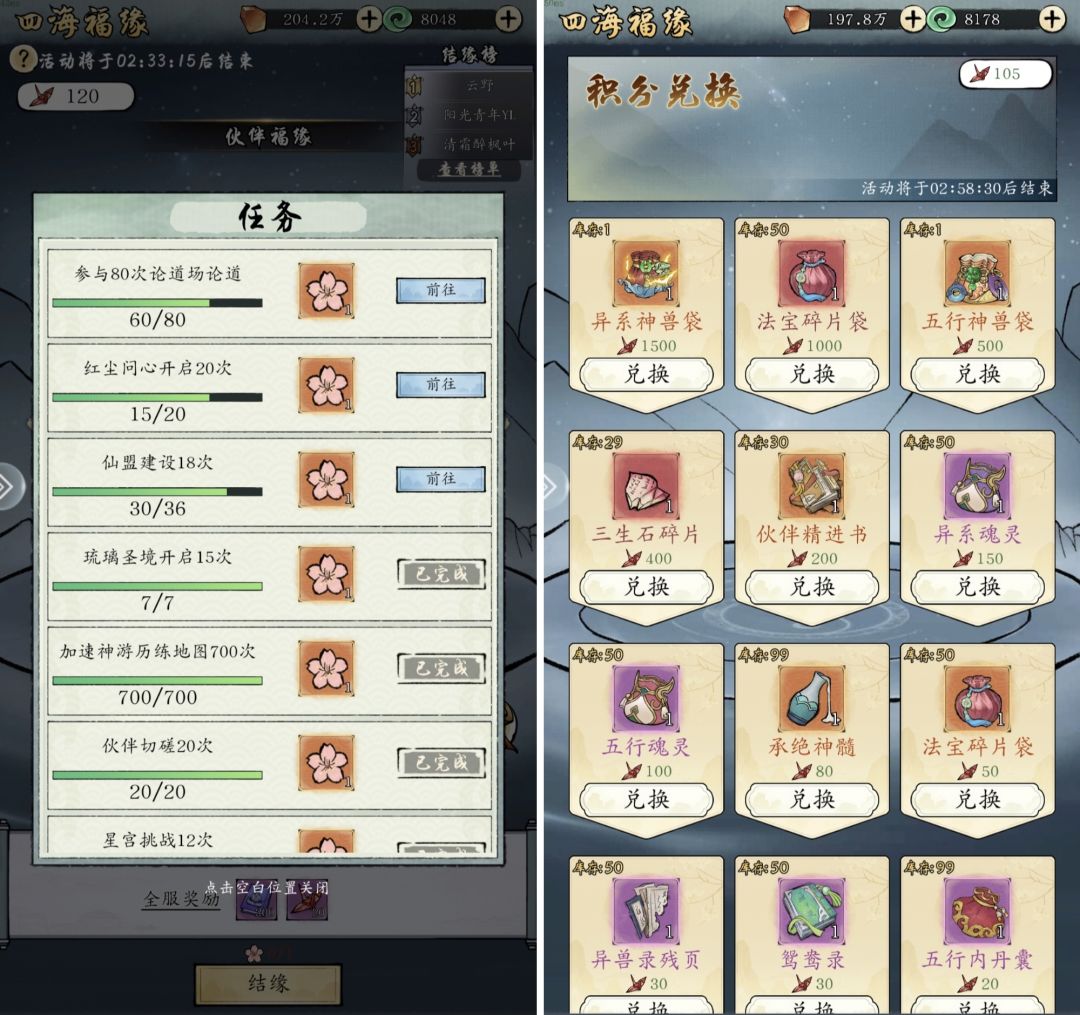Select the 承绝神髓 bottle icon
The width and height of the screenshot is (1080, 1015).
pyautogui.click(x=812, y=698)
